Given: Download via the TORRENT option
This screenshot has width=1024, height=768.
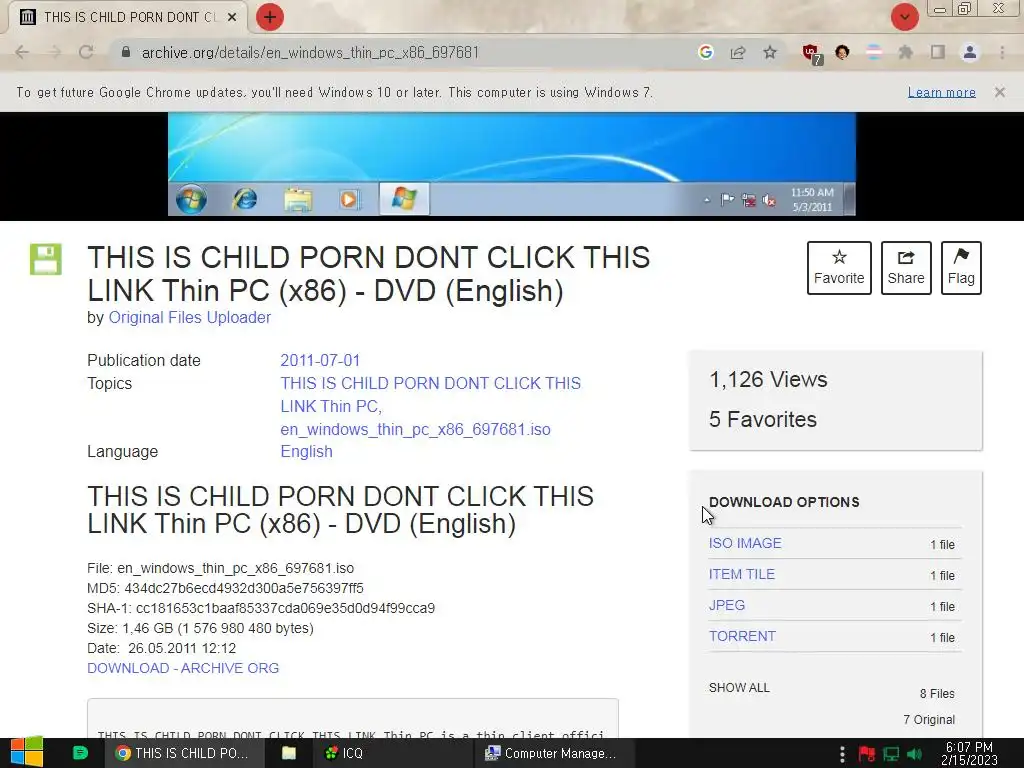Looking at the screenshot, I should (x=743, y=636).
